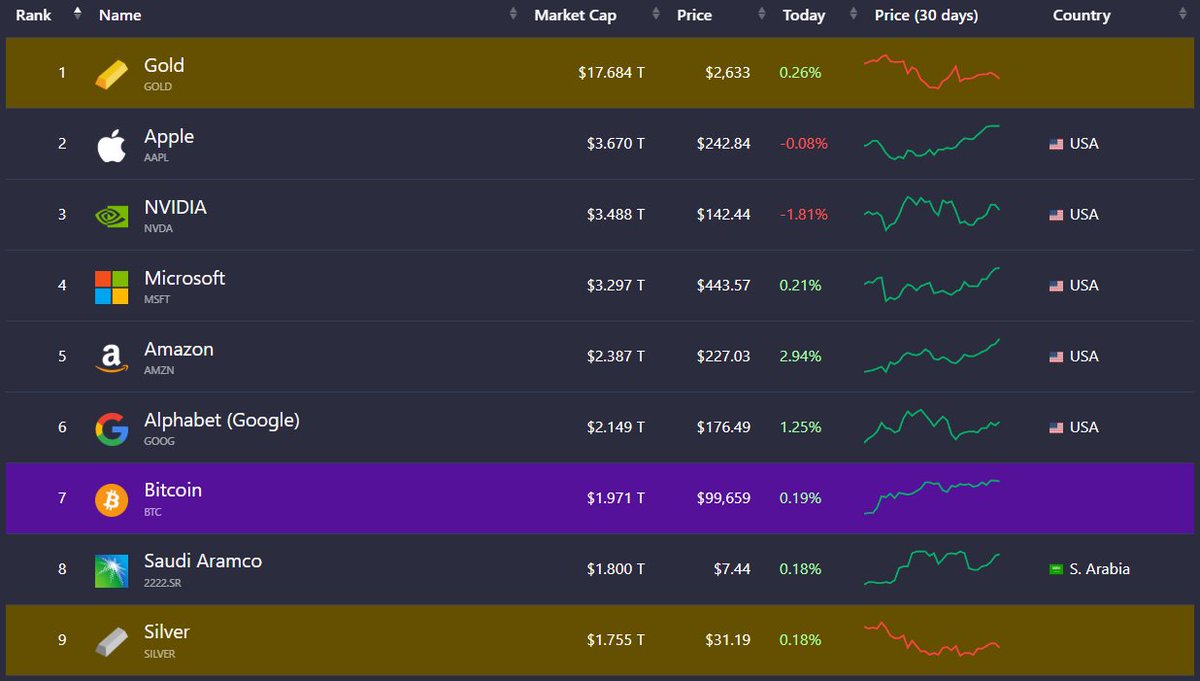Click USA flag in Apple row
This screenshot has height=681, width=1200.
pos(1056,144)
